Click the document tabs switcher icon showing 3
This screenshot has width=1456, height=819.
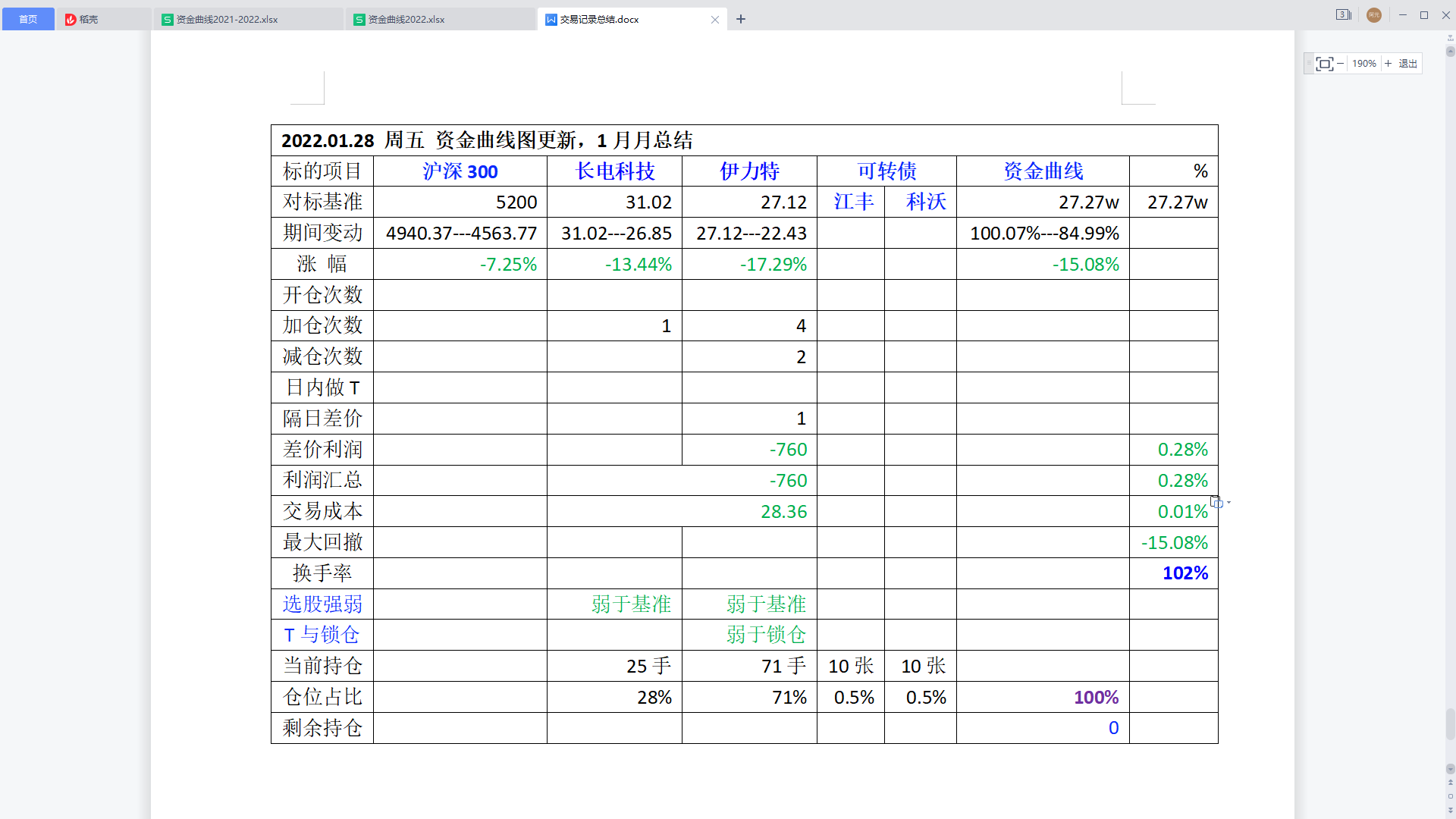1343,14
